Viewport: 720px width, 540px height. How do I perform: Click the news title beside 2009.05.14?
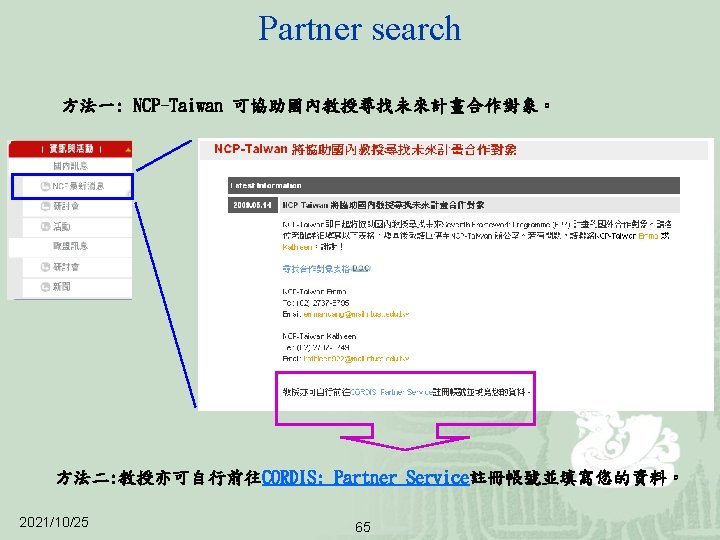(x=383, y=205)
